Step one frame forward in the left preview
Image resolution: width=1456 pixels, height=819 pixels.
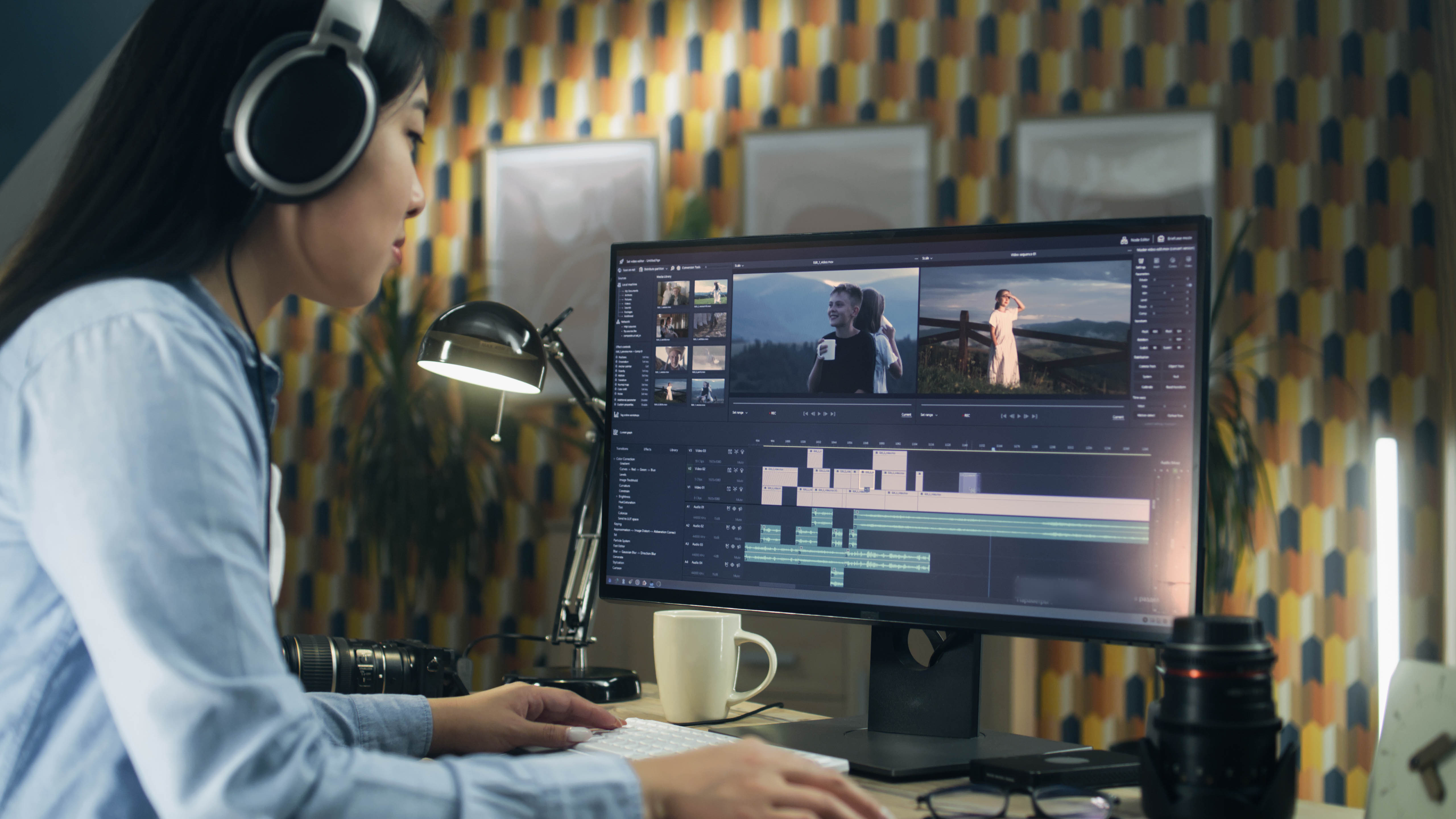tap(826, 414)
